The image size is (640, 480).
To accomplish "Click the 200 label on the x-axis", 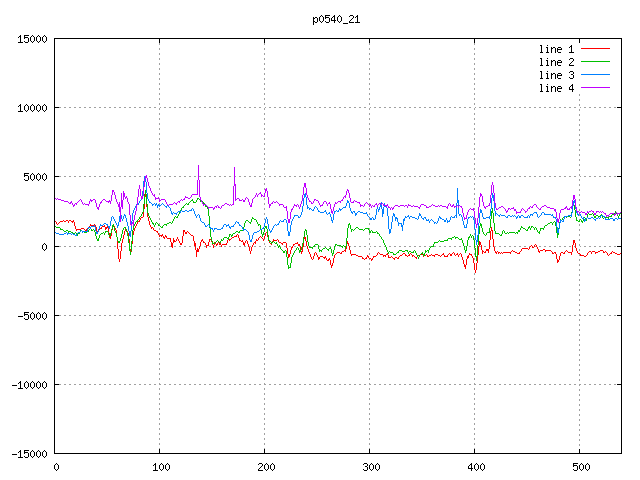I will click(x=265, y=467).
